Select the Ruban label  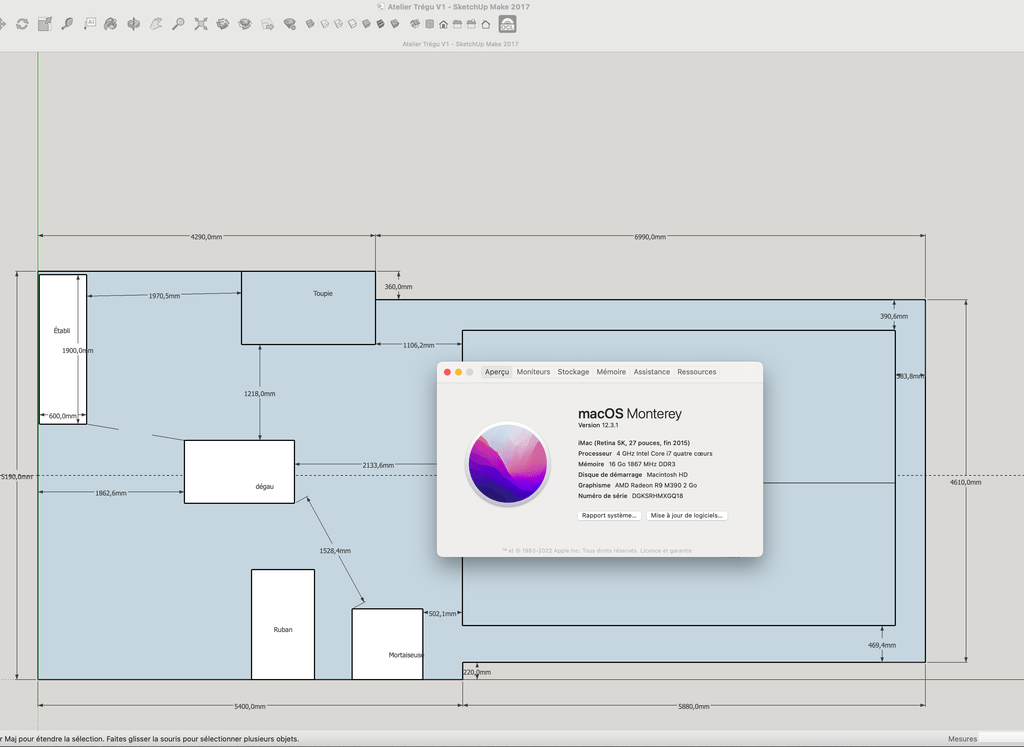point(283,629)
